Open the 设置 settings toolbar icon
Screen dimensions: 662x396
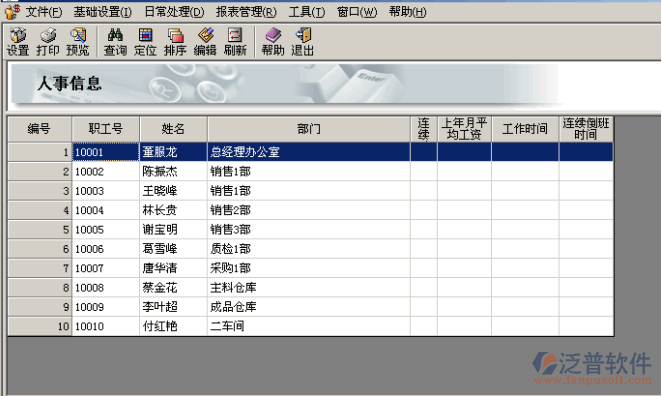(18, 42)
